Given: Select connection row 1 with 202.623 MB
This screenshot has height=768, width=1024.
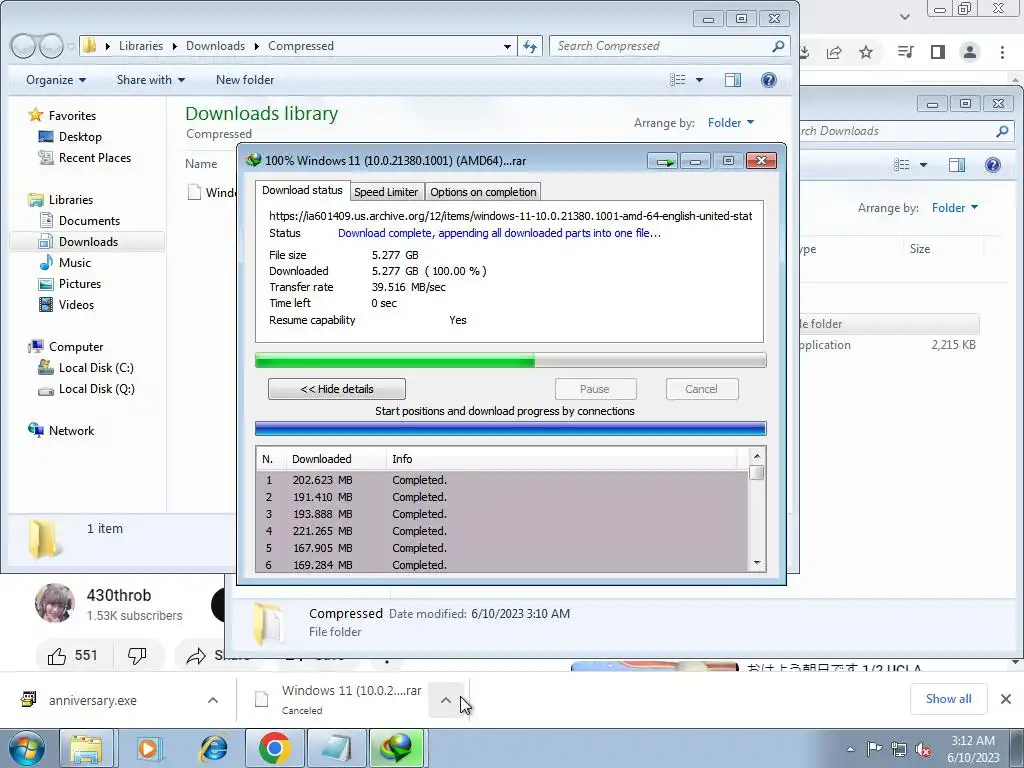Looking at the screenshot, I should click(x=503, y=480).
